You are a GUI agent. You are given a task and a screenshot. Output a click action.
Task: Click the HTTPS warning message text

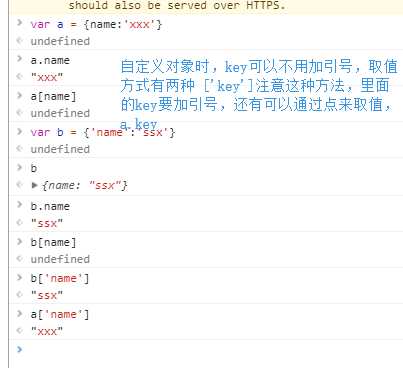(x=177, y=5)
